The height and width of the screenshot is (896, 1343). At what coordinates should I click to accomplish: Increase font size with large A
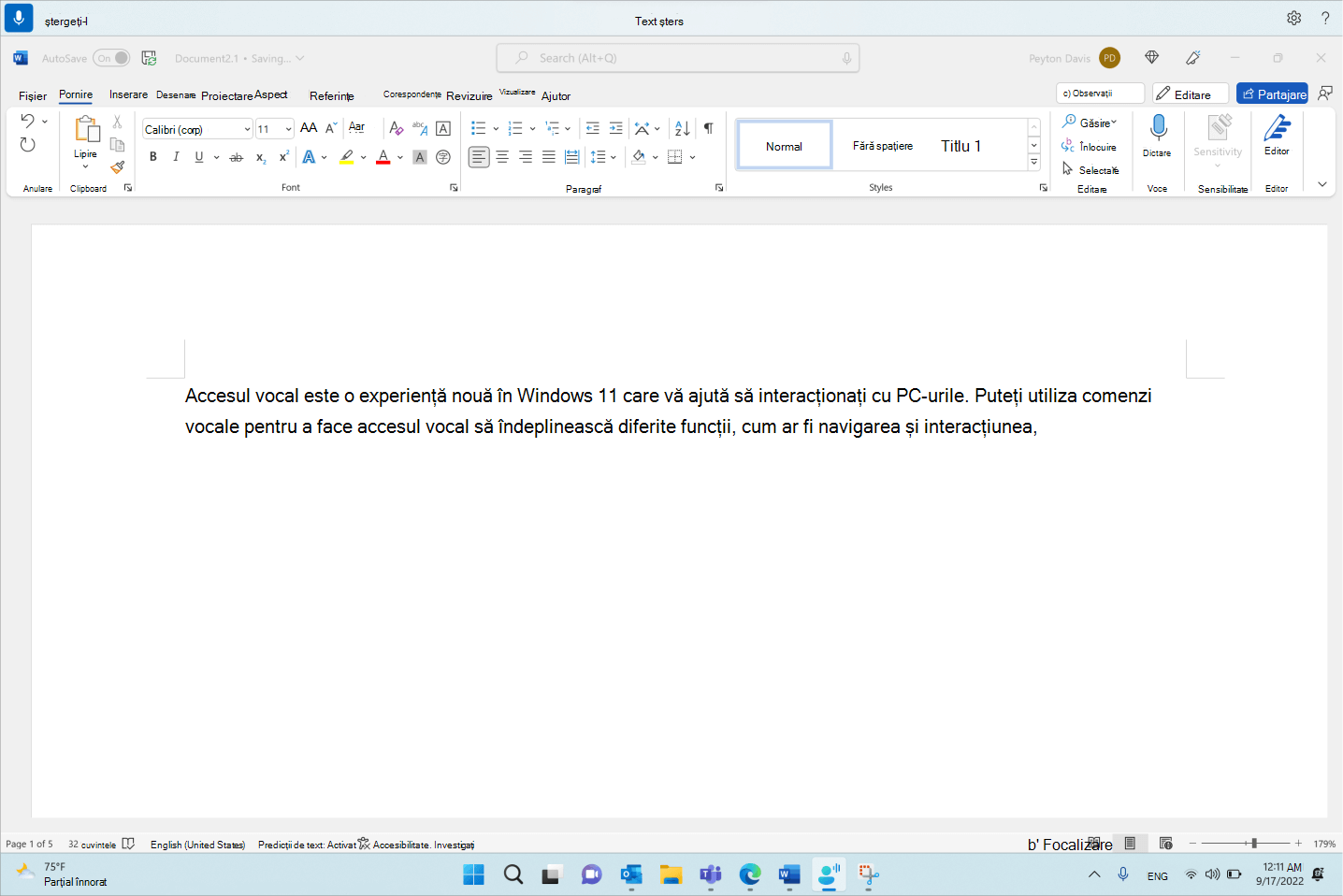point(309,127)
